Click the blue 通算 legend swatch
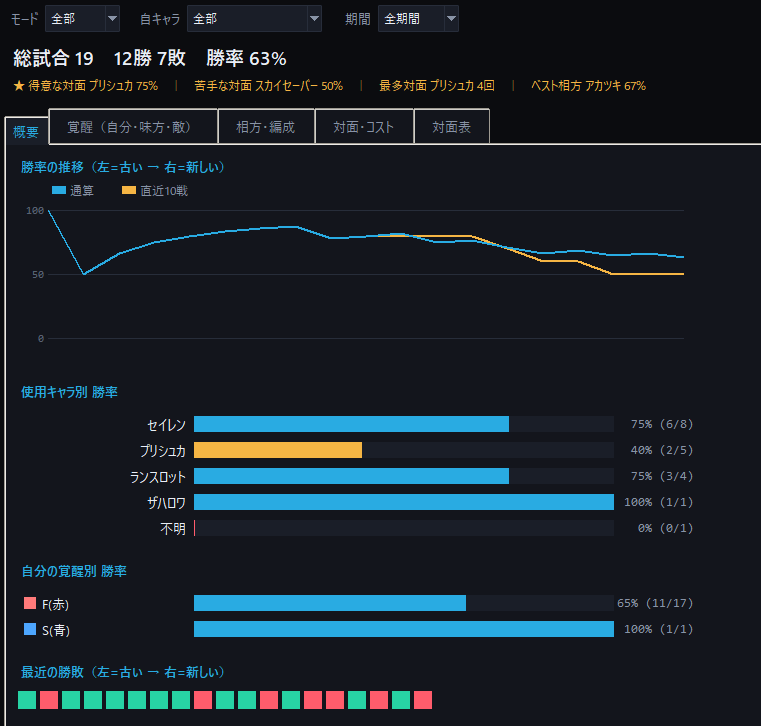This screenshot has height=726, width=761. coord(59,190)
